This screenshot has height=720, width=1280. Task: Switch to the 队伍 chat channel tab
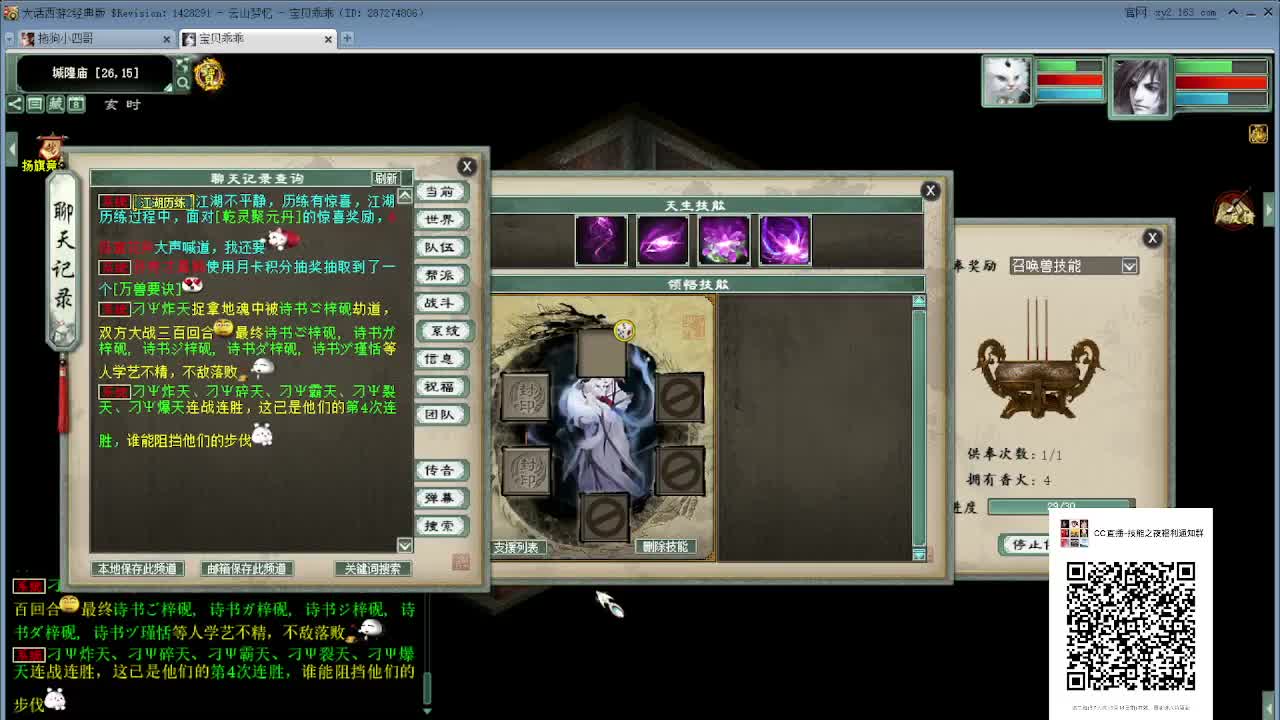pos(441,247)
